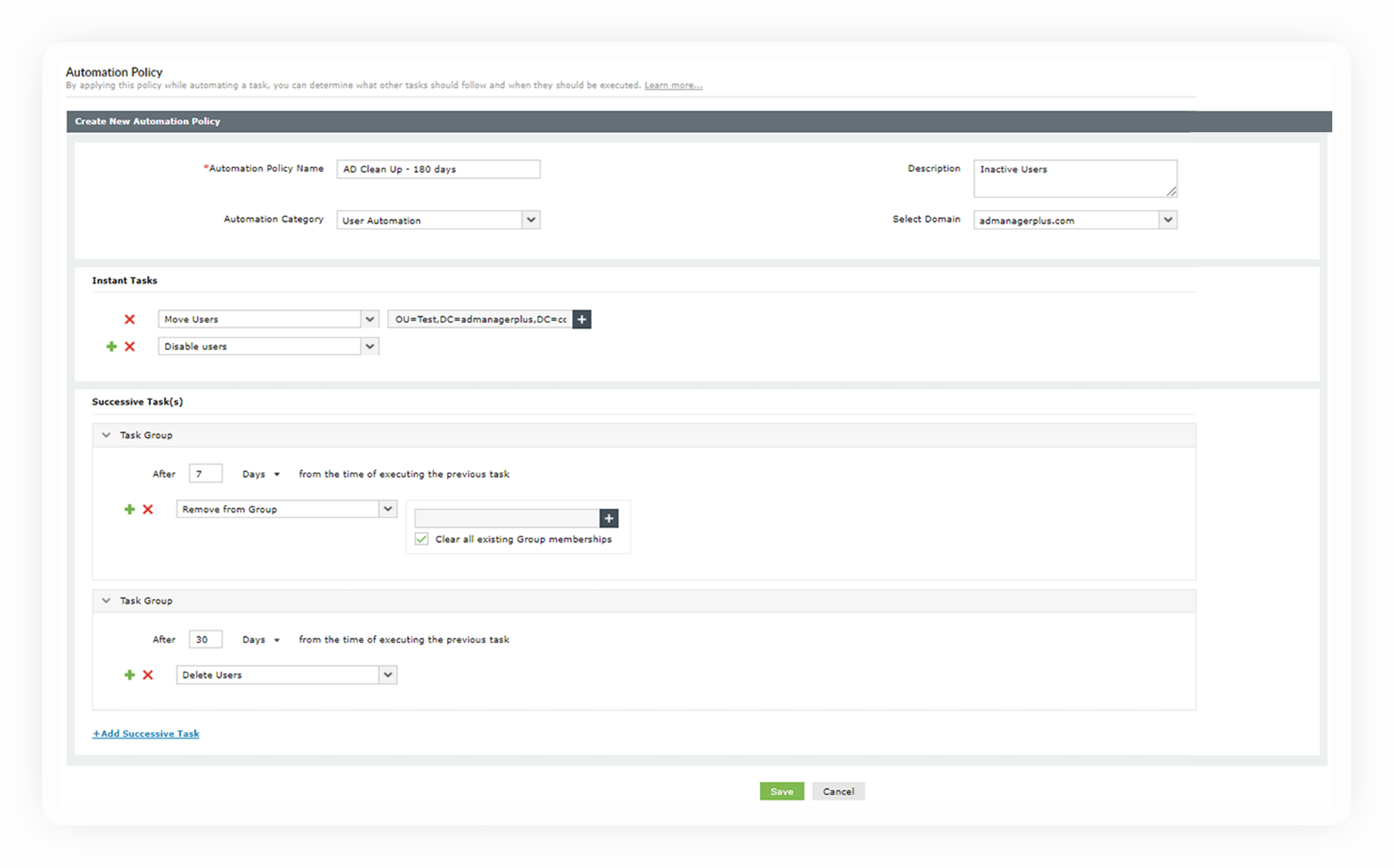Delete the Disable users instant task
The width and height of the screenshot is (1394, 868).
[129, 346]
